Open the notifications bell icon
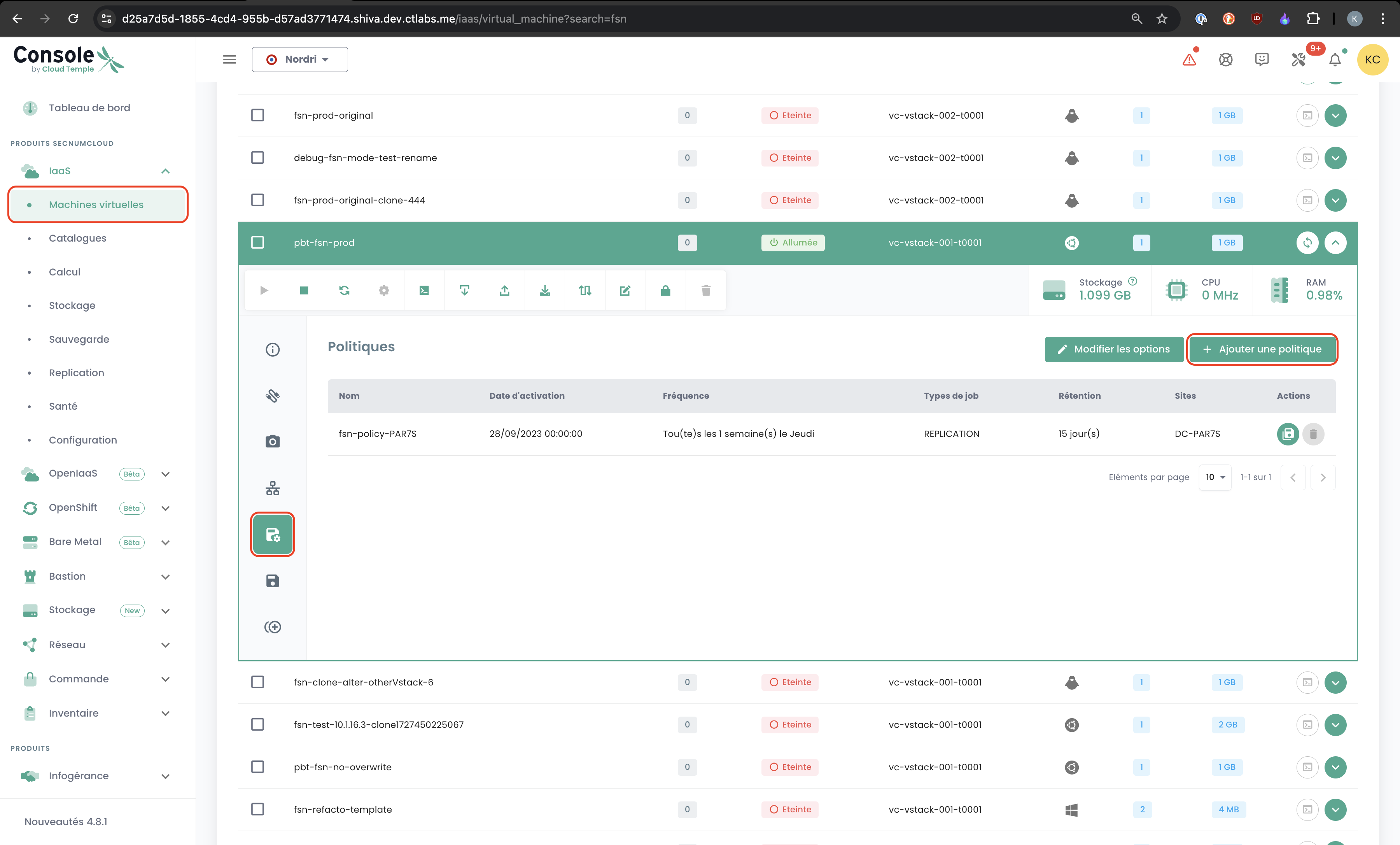 pos(1335,60)
